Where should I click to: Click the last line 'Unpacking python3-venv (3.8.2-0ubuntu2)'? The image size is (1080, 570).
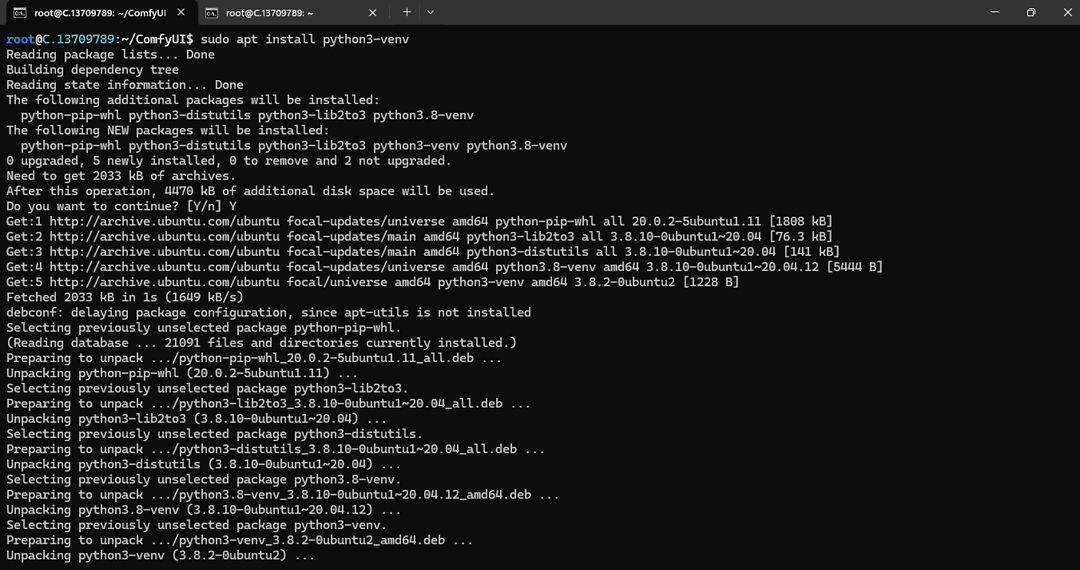[x=160, y=555]
